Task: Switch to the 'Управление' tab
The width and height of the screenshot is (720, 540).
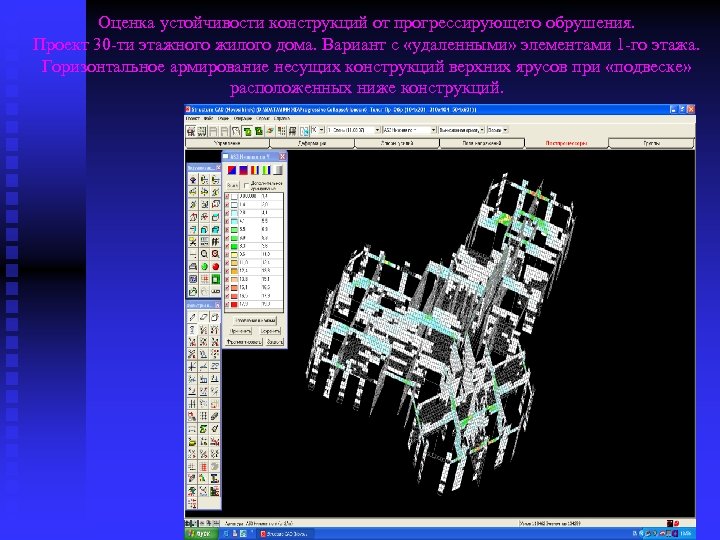Action: coord(227,143)
